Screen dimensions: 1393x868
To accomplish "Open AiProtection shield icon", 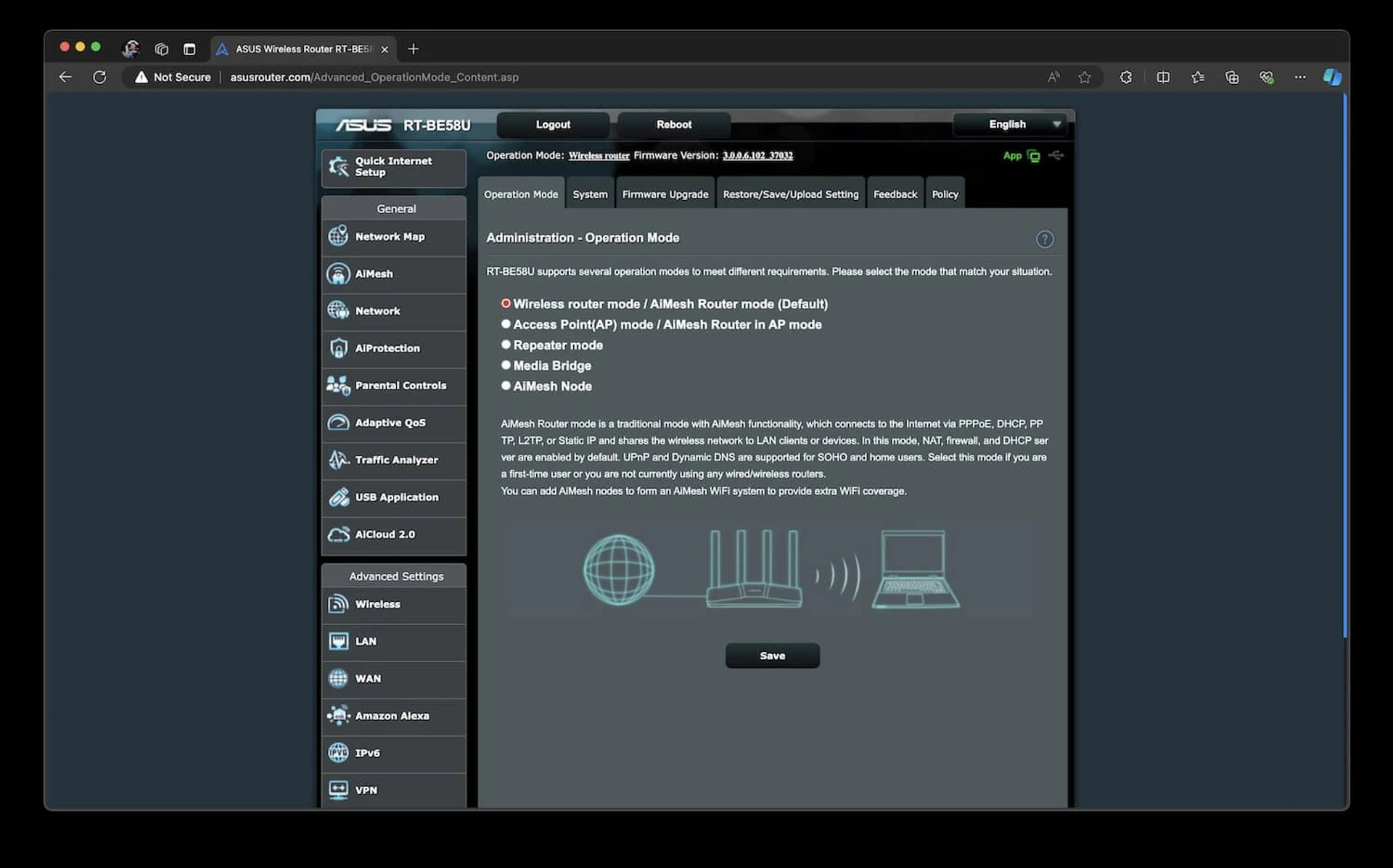I will click(x=338, y=348).
